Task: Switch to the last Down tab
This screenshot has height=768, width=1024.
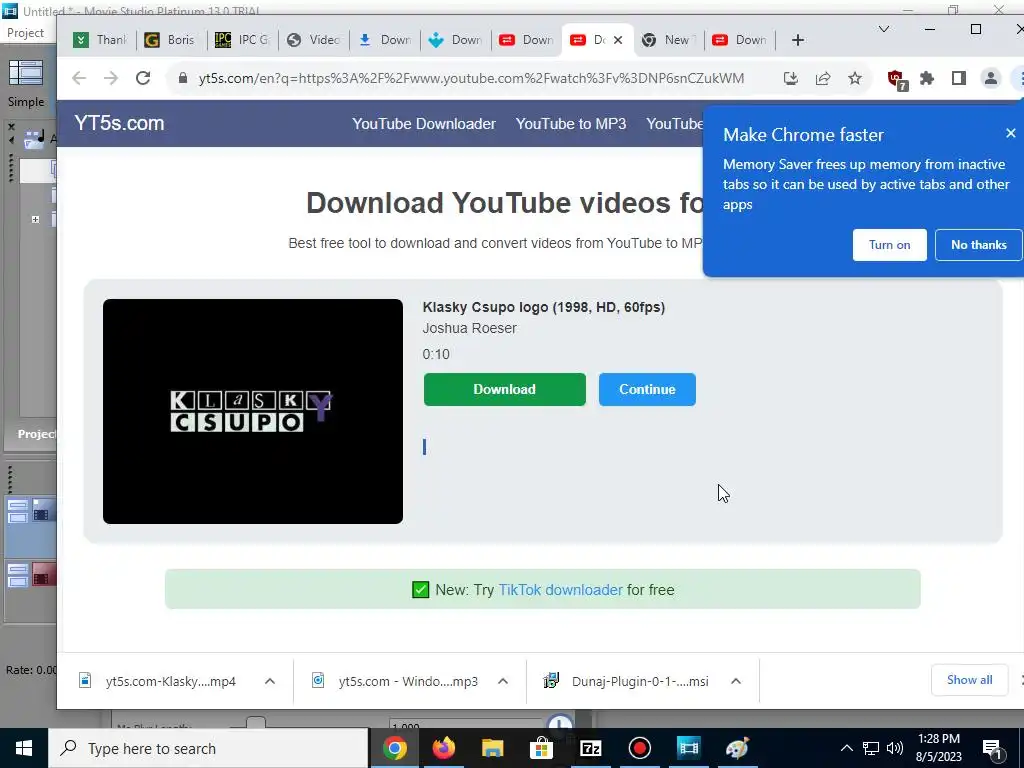Action: pyautogui.click(x=740, y=40)
